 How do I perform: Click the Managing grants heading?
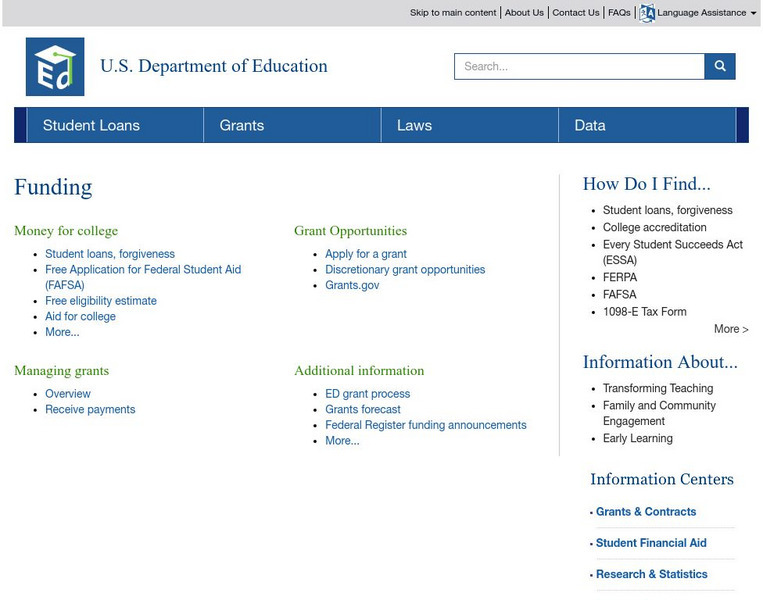pos(61,371)
